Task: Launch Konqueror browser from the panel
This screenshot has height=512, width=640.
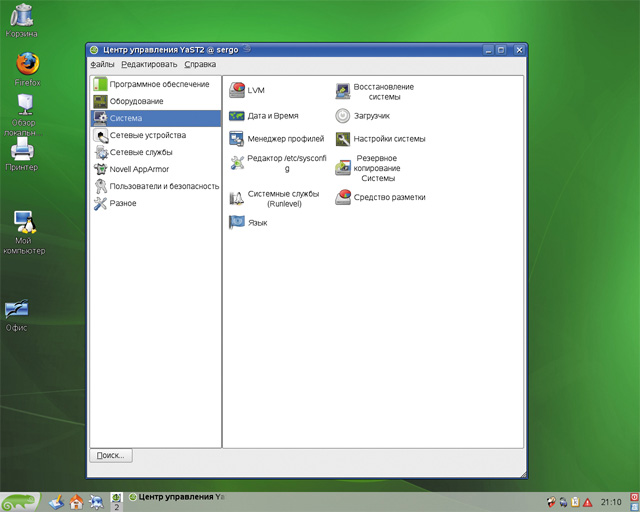Action: [96, 502]
